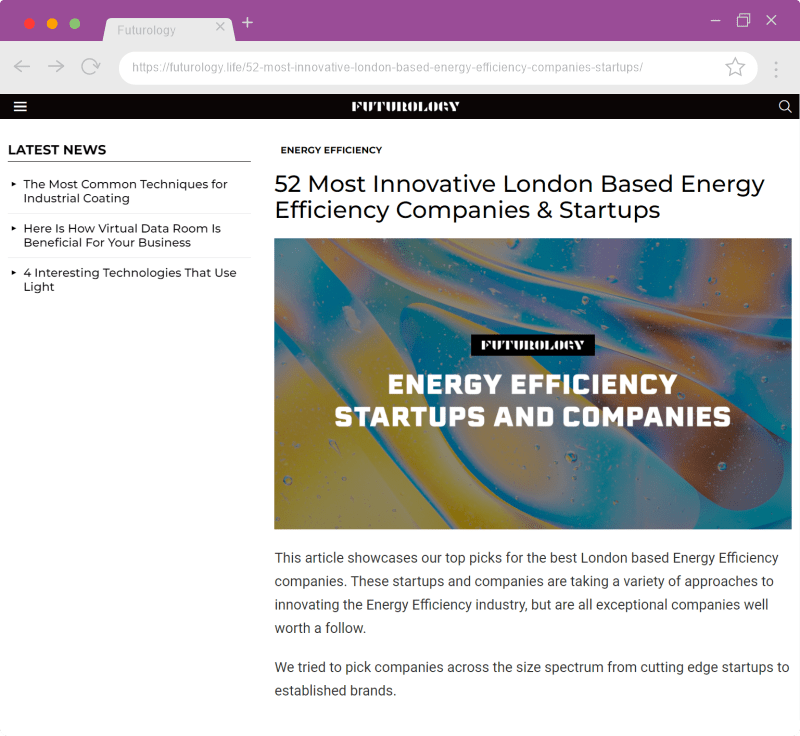This screenshot has height=736, width=800.
Task: Read The Most Common Techniques for Industrial Coating
Action: [125, 191]
